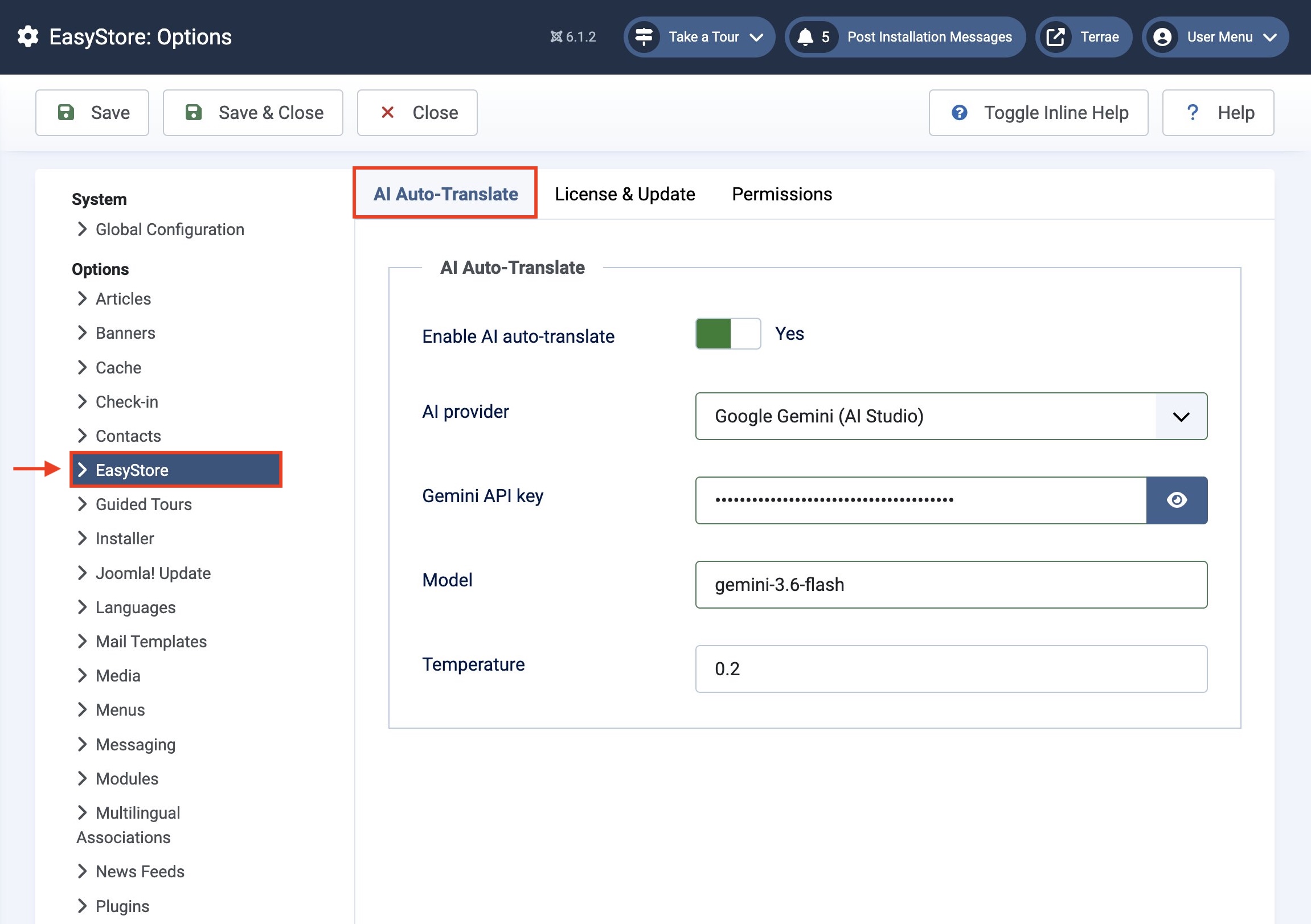Click the notifications bell icon
Image resolution: width=1311 pixels, height=924 pixels.
(x=805, y=37)
